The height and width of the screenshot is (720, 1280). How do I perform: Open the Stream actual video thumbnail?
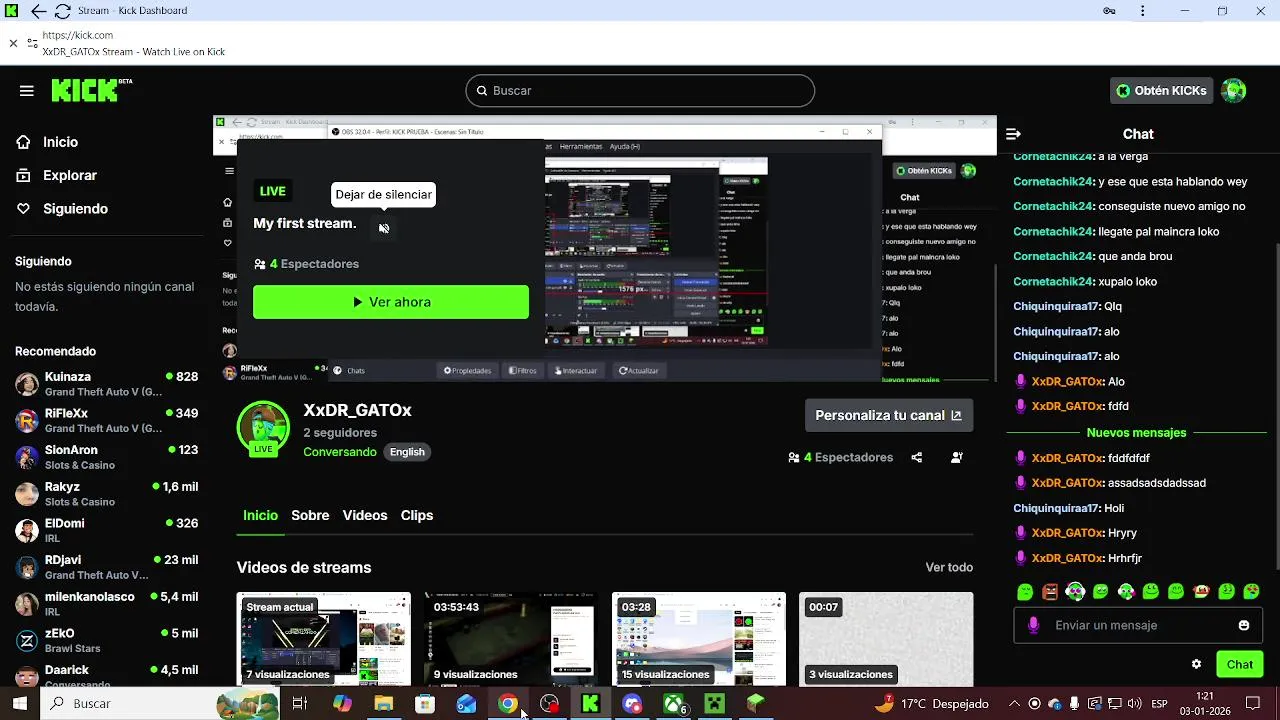(x=324, y=639)
